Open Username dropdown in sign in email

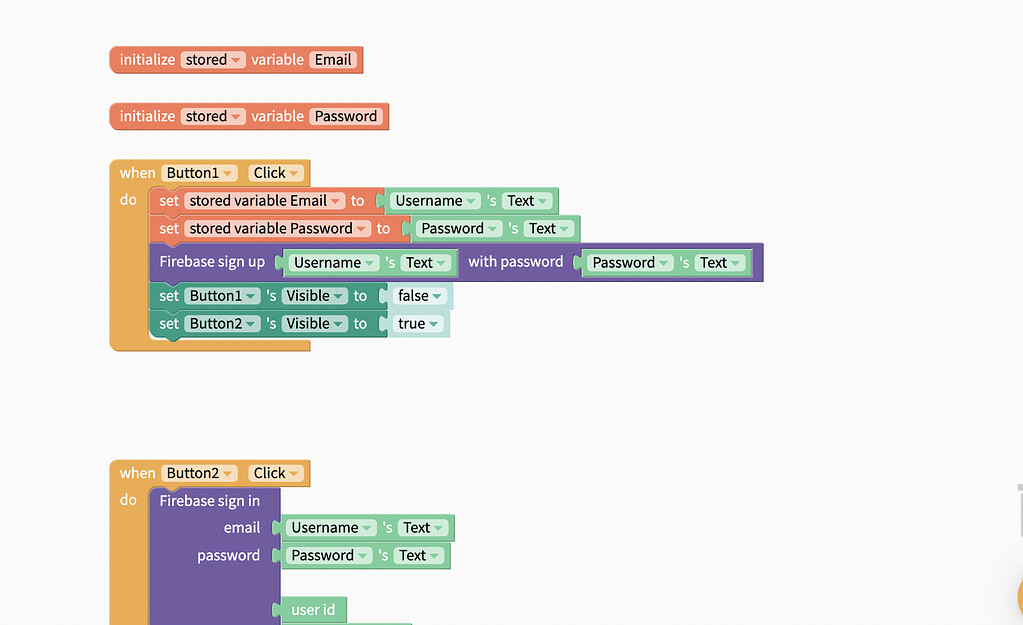[x=331, y=528]
